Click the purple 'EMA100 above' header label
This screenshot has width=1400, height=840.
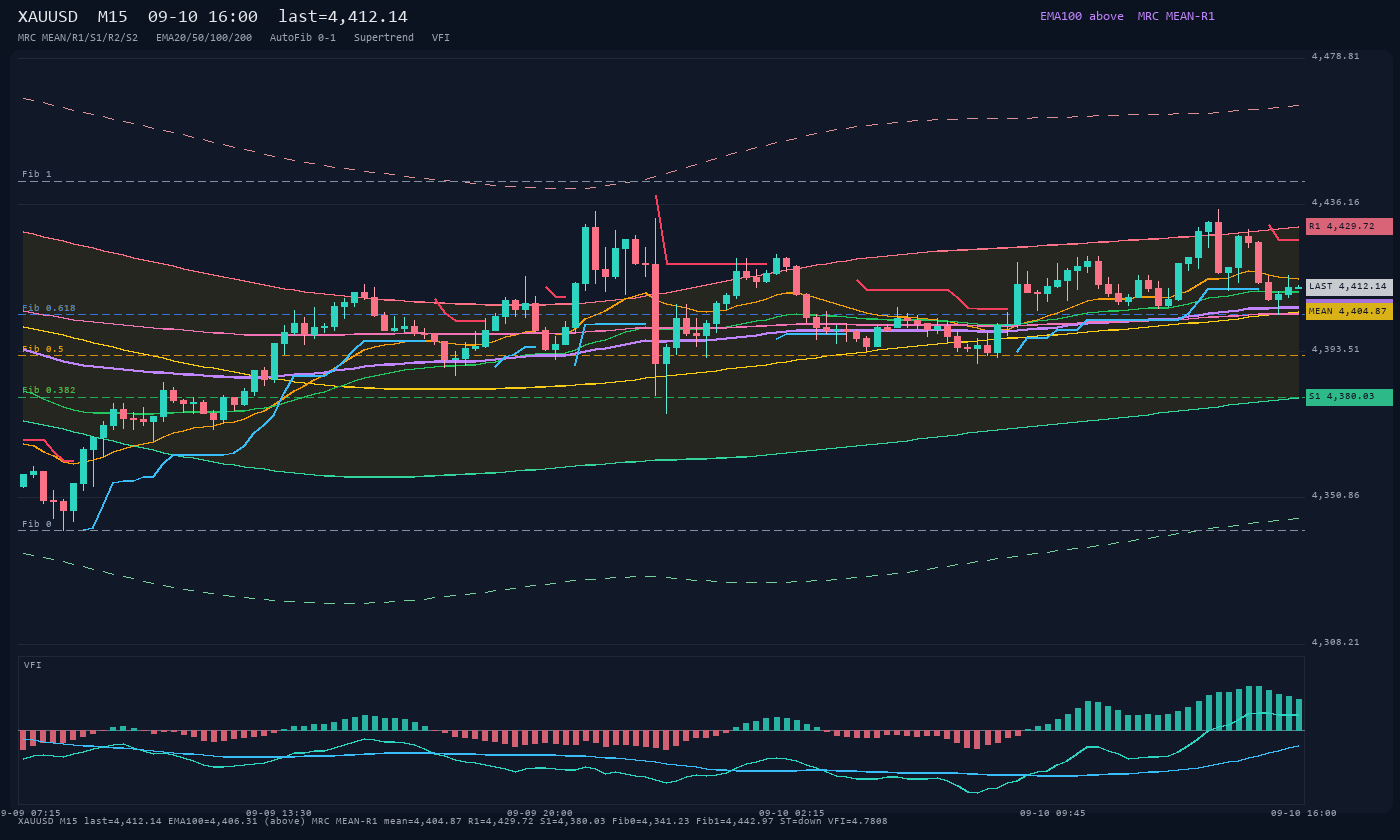click(x=1082, y=16)
